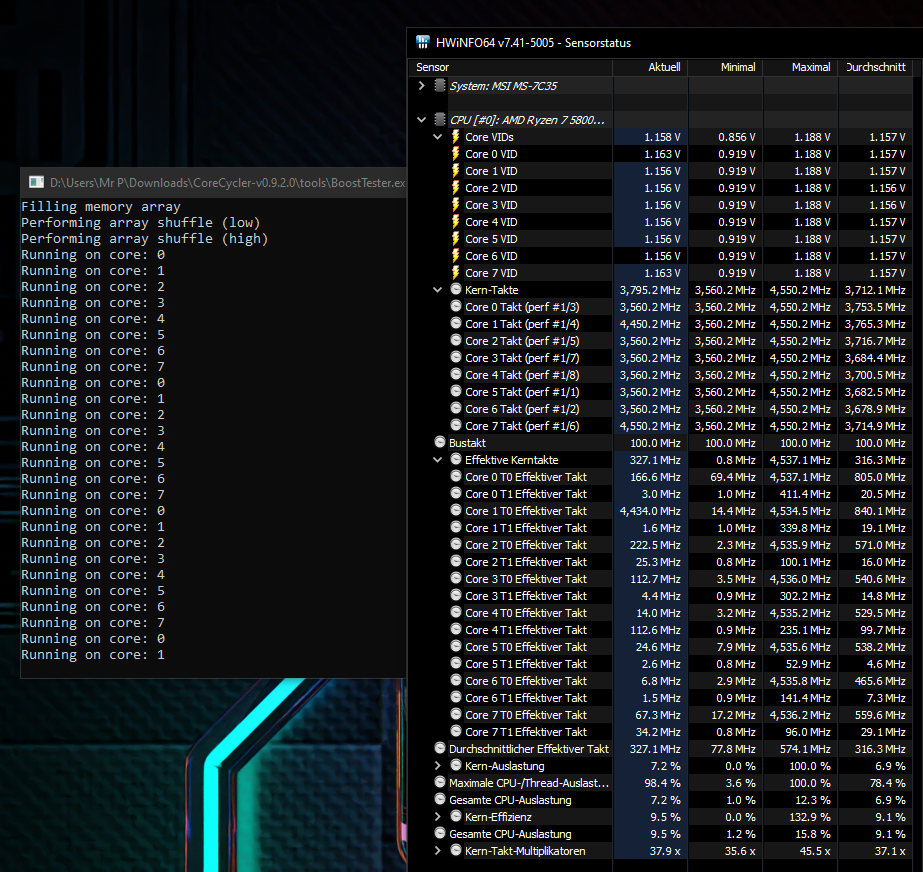Screen dimensions: 923x872
Task: Click the icon for Kern-Auslastung
Action: [456, 765]
